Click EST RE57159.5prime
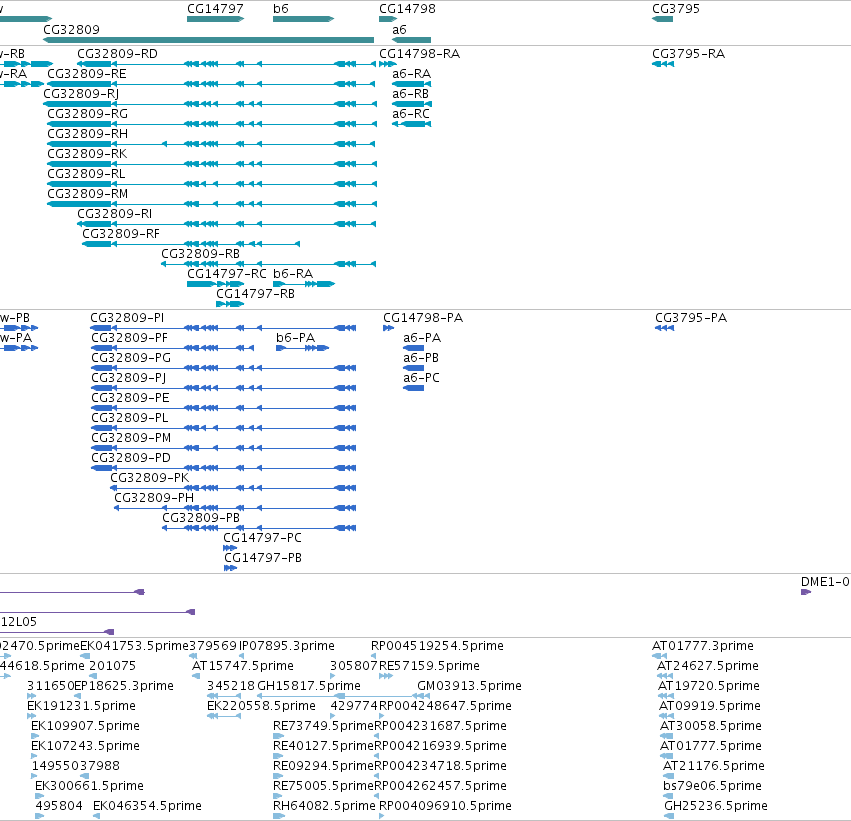 point(386,676)
